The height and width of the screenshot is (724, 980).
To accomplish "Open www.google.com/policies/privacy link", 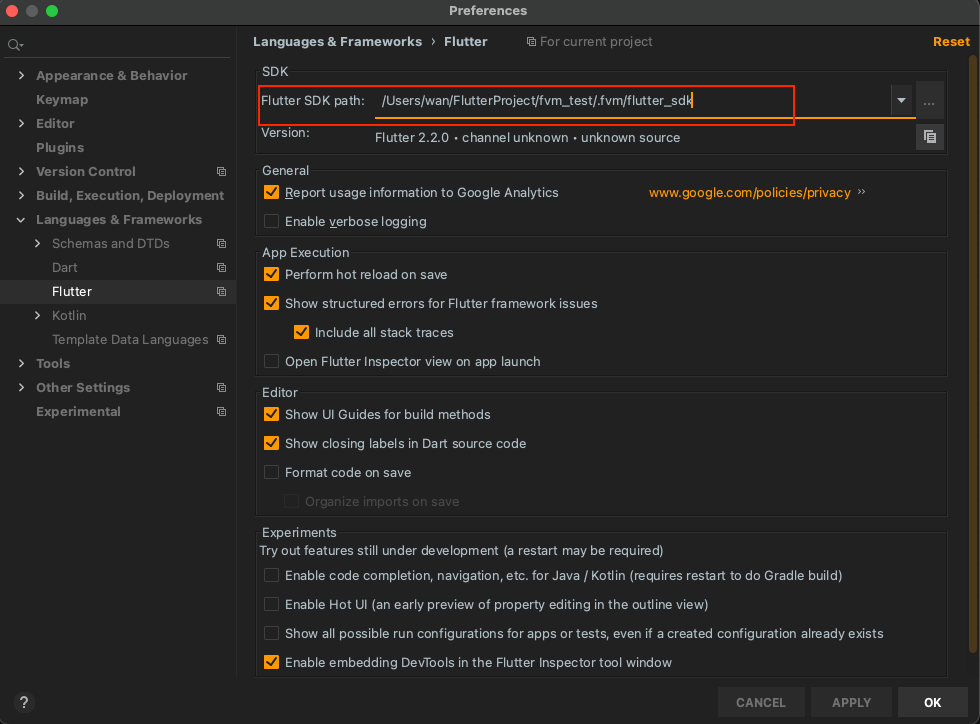I will (749, 193).
